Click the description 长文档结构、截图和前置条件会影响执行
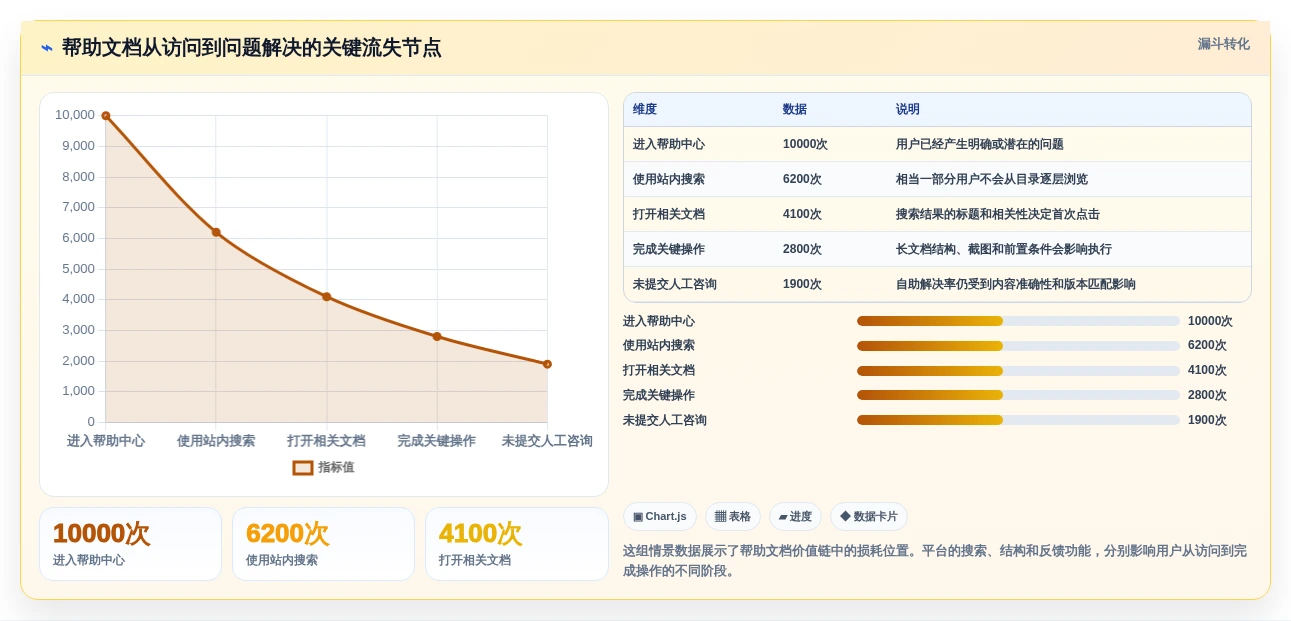1291x621 pixels. click(1004, 249)
